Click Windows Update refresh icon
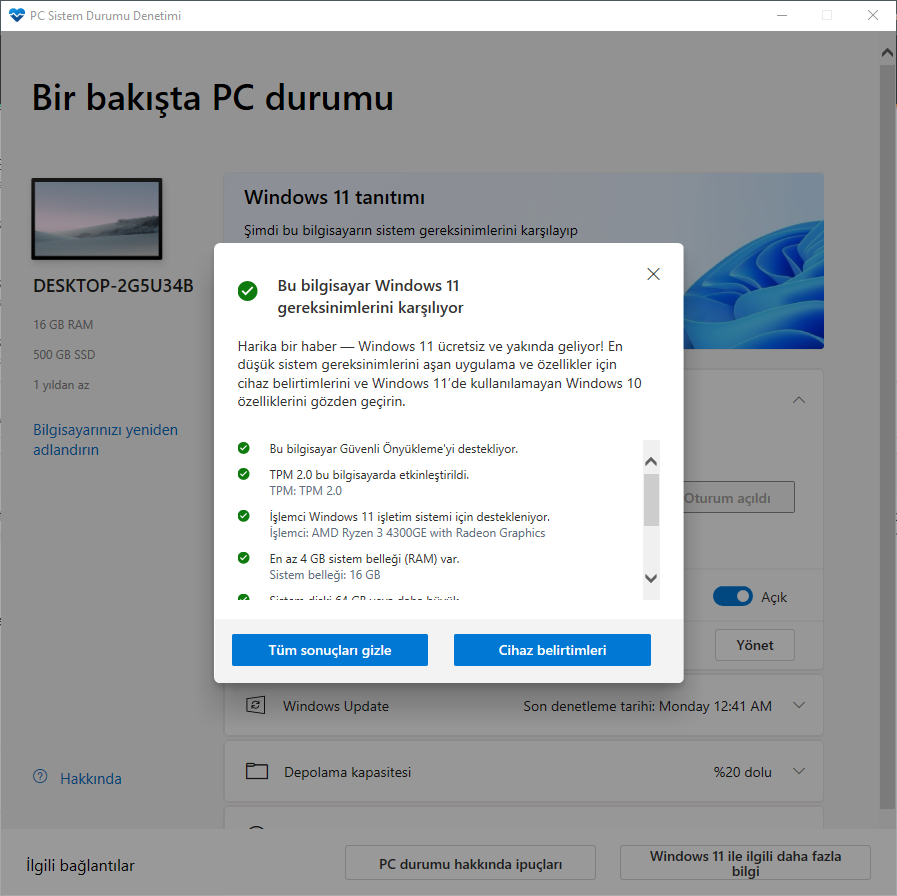This screenshot has width=897, height=896. (255, 705)
